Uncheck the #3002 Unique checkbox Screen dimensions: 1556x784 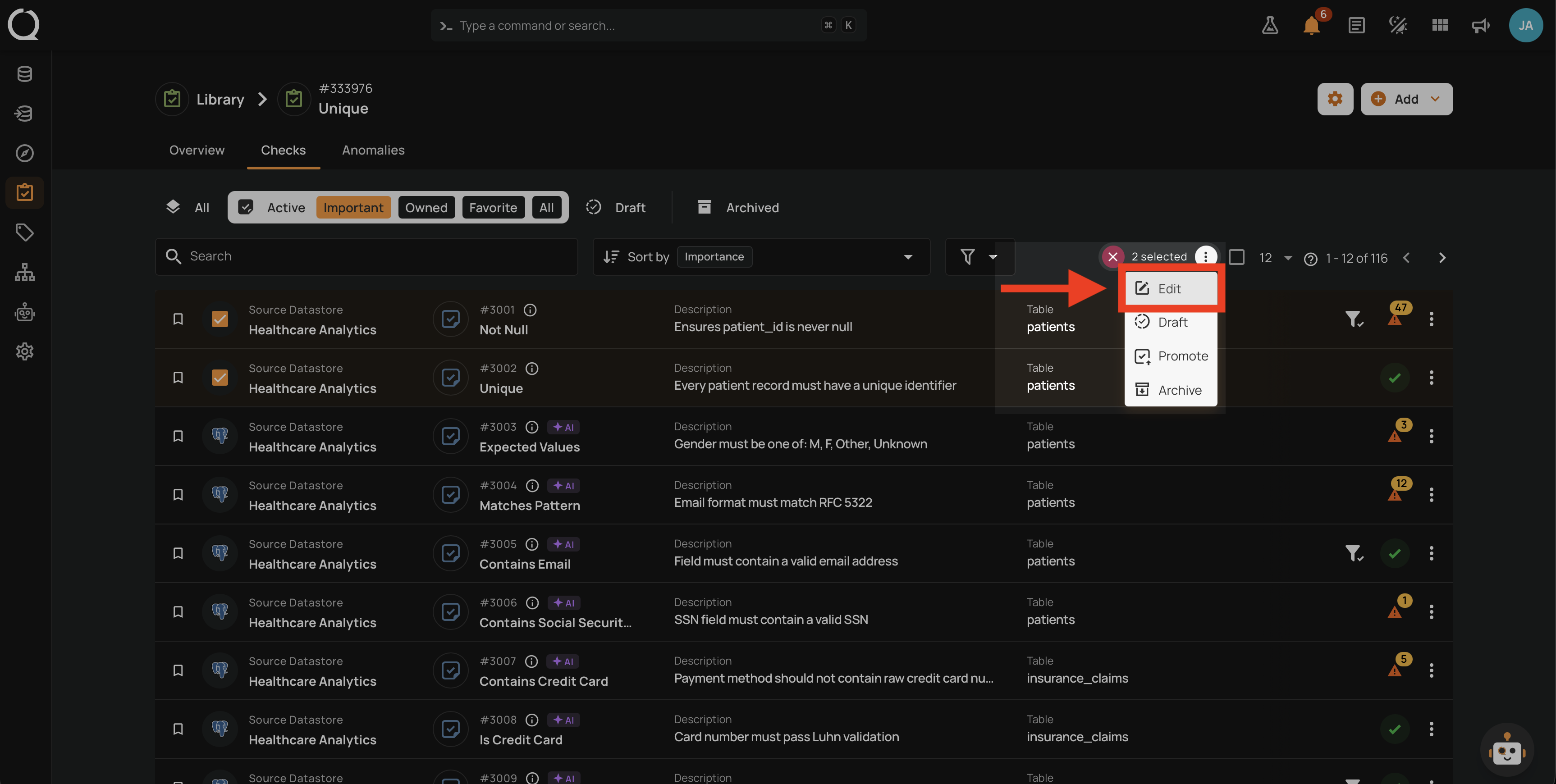220,378
